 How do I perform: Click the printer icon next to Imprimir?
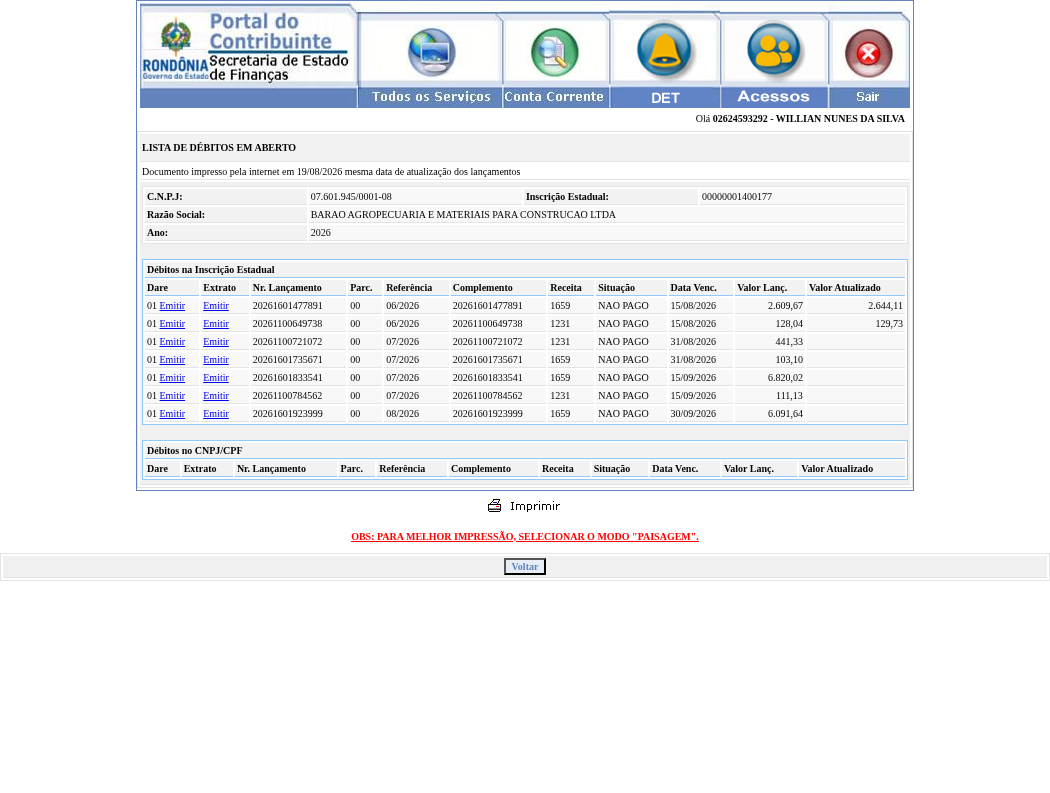point(494,506)
